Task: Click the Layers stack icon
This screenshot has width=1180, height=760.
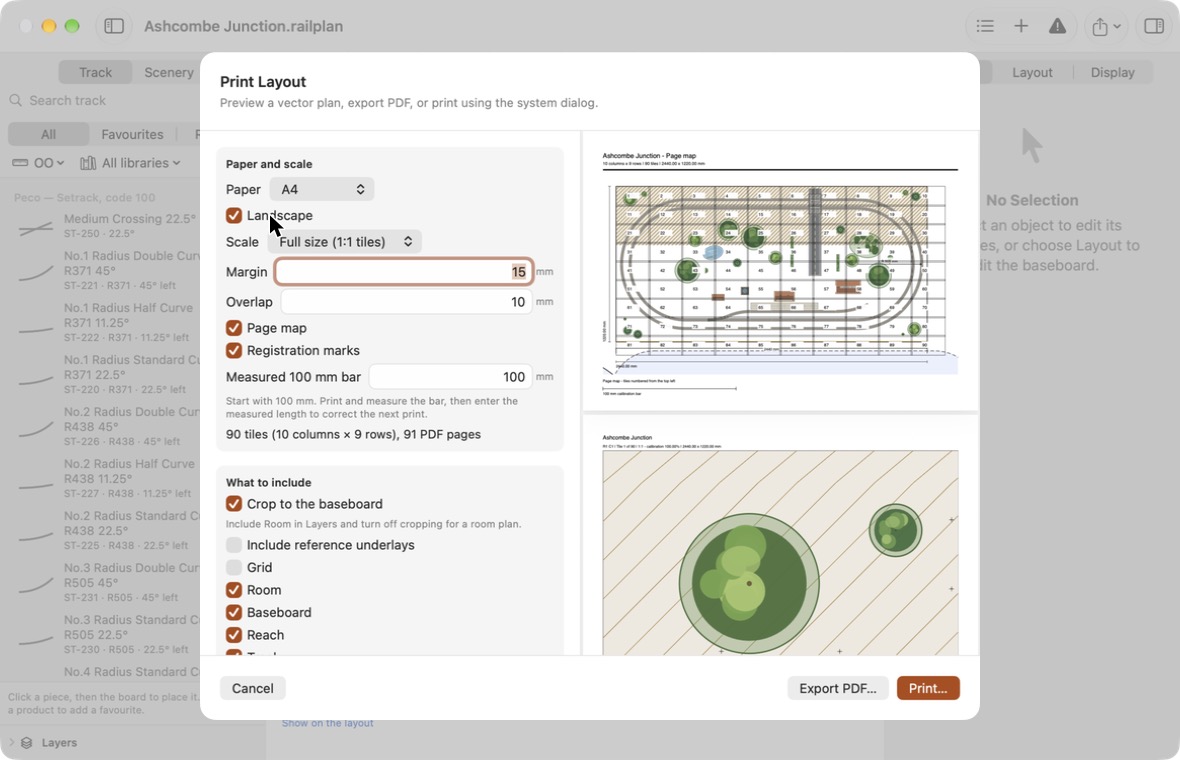Action: click(x=27, y=743)
